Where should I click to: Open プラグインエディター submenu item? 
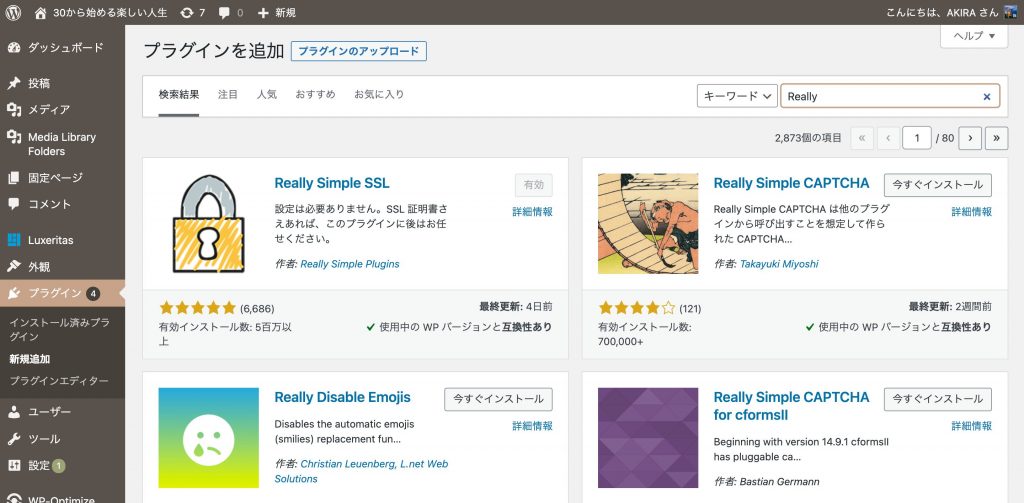point(59,381)
